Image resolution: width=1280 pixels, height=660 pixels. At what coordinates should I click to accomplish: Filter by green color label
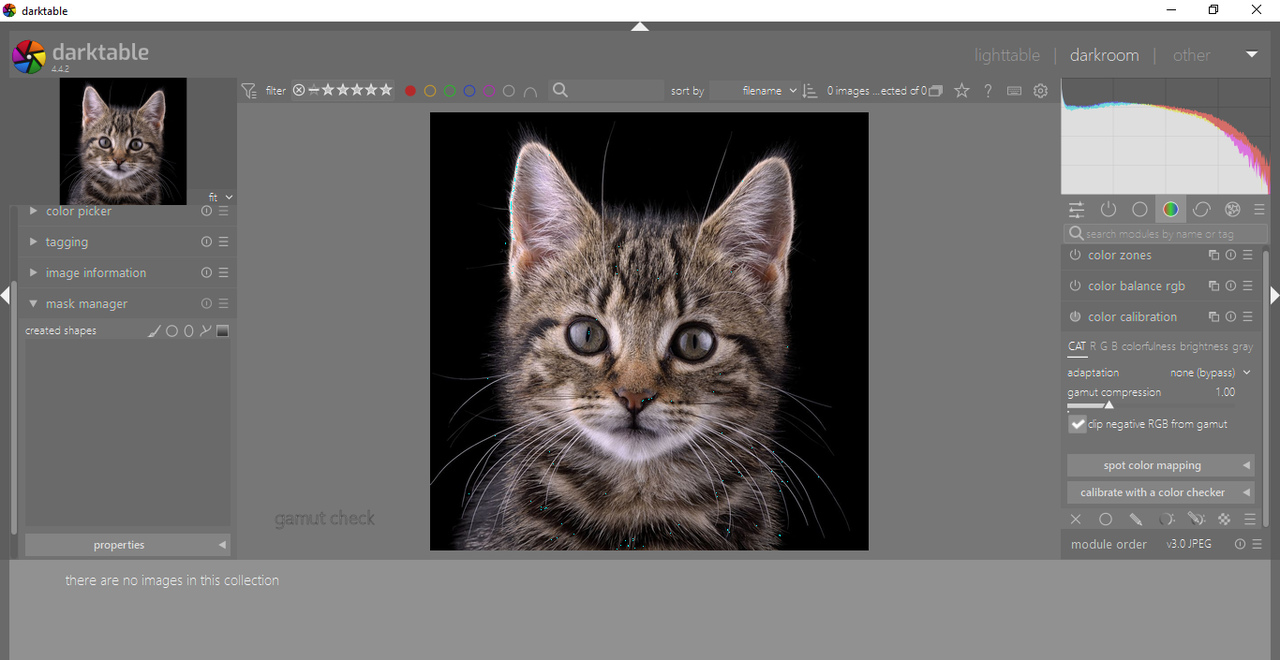coord(450,91)
